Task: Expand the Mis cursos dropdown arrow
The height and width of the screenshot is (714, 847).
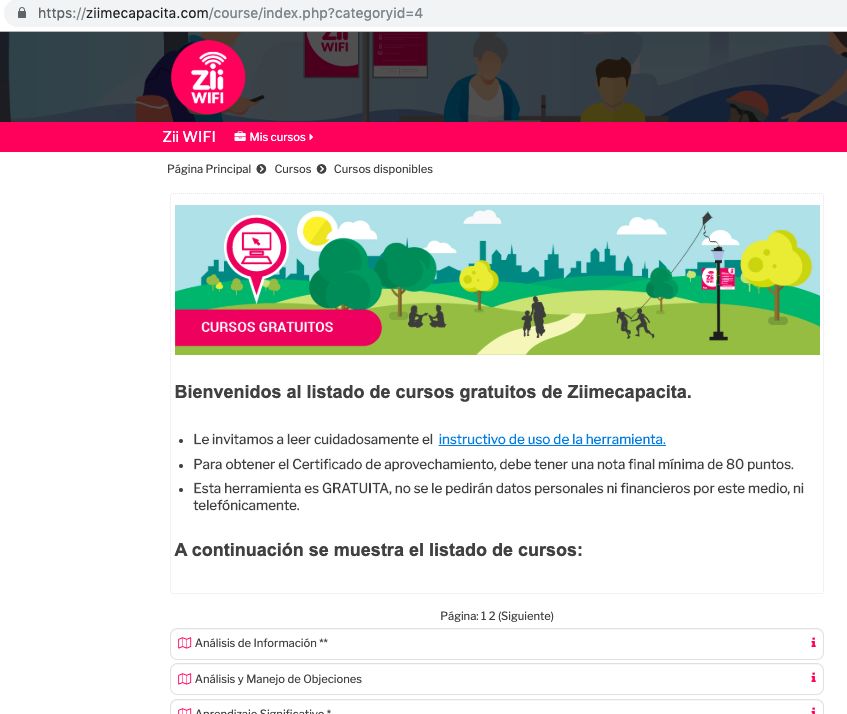Action: point(312,137)
